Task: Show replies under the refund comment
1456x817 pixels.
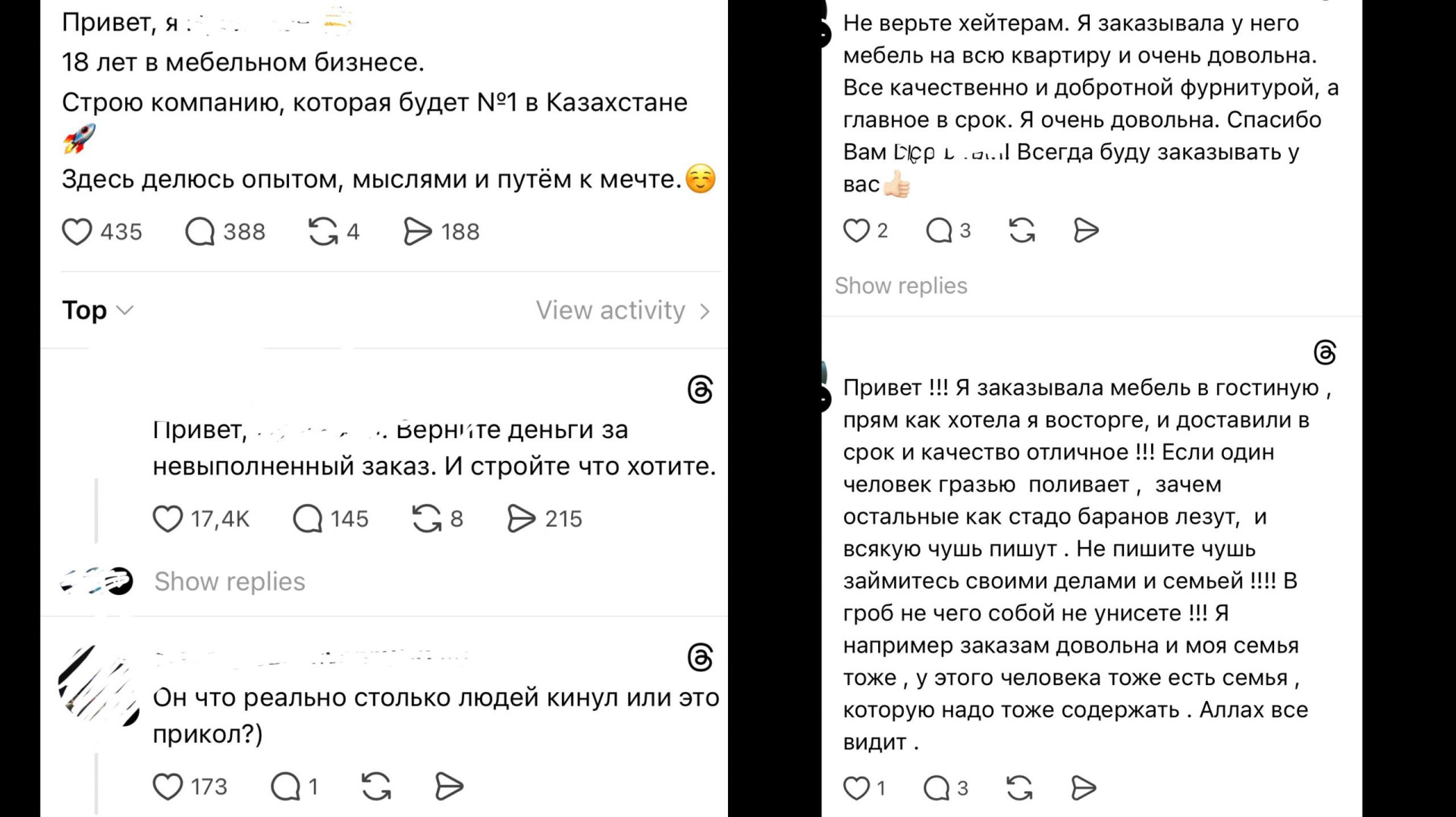Action: pyautogui.click(x=230, y=581)
